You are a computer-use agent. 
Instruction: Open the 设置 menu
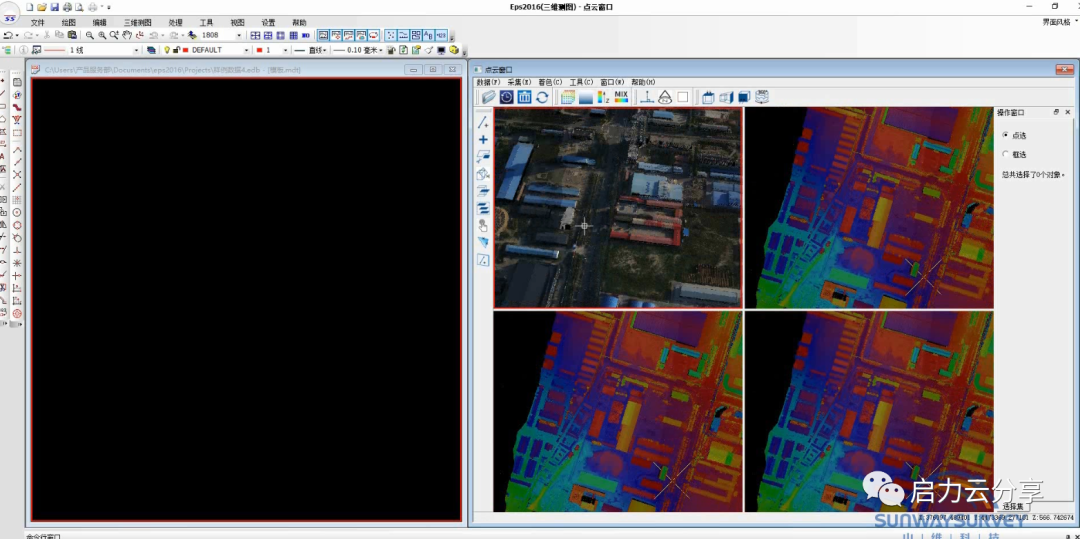point(269,22)
